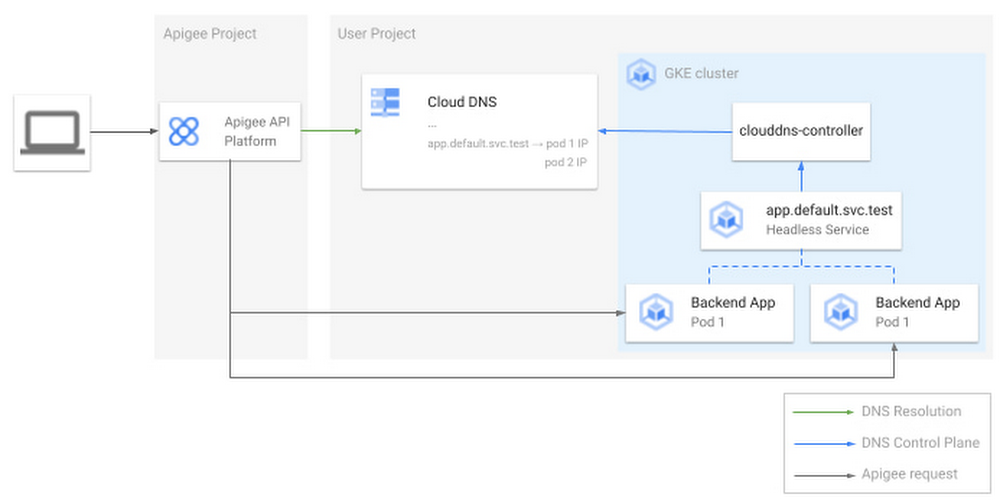Select the Apigee request legend label
The height and width of the screenshot is (504, 1000).
(909, 474)
